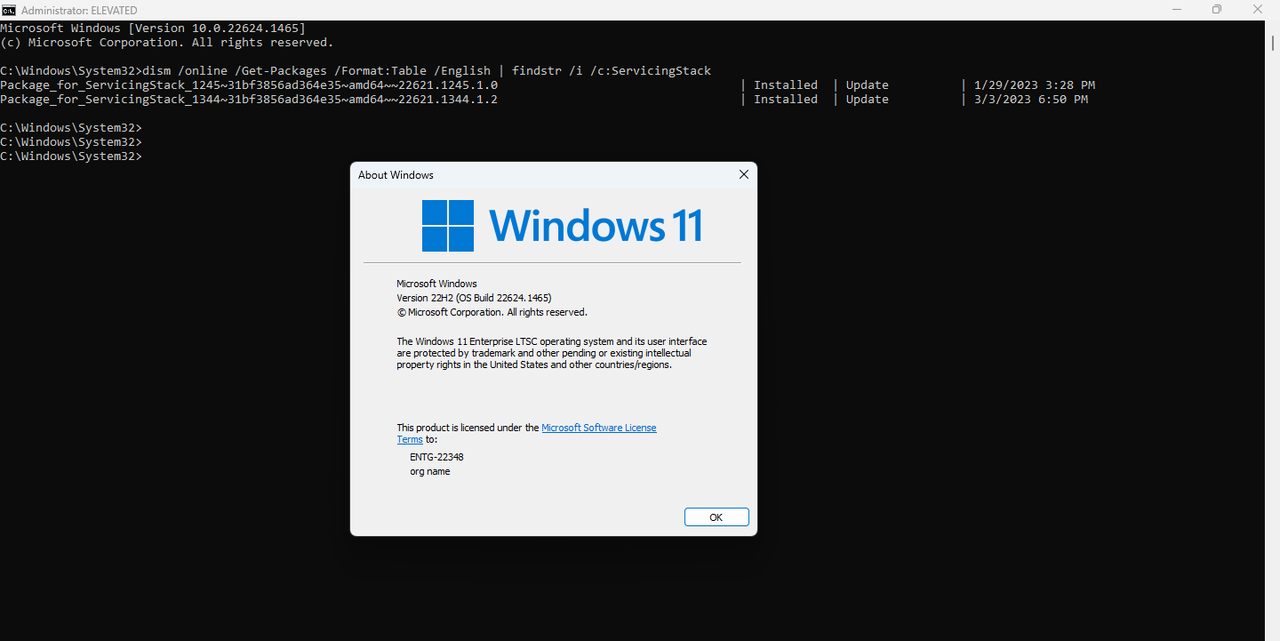The width and height of the screenshot is (1280, 641).
Task: Click the date 1/29/2023 3:28 PM
Action: 1034,85
